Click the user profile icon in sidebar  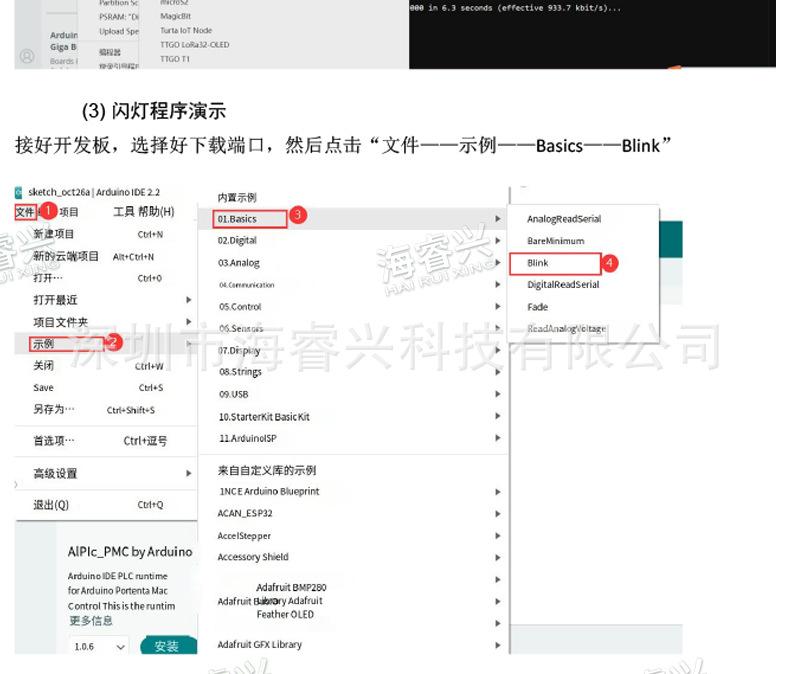(x=28, y=57)
